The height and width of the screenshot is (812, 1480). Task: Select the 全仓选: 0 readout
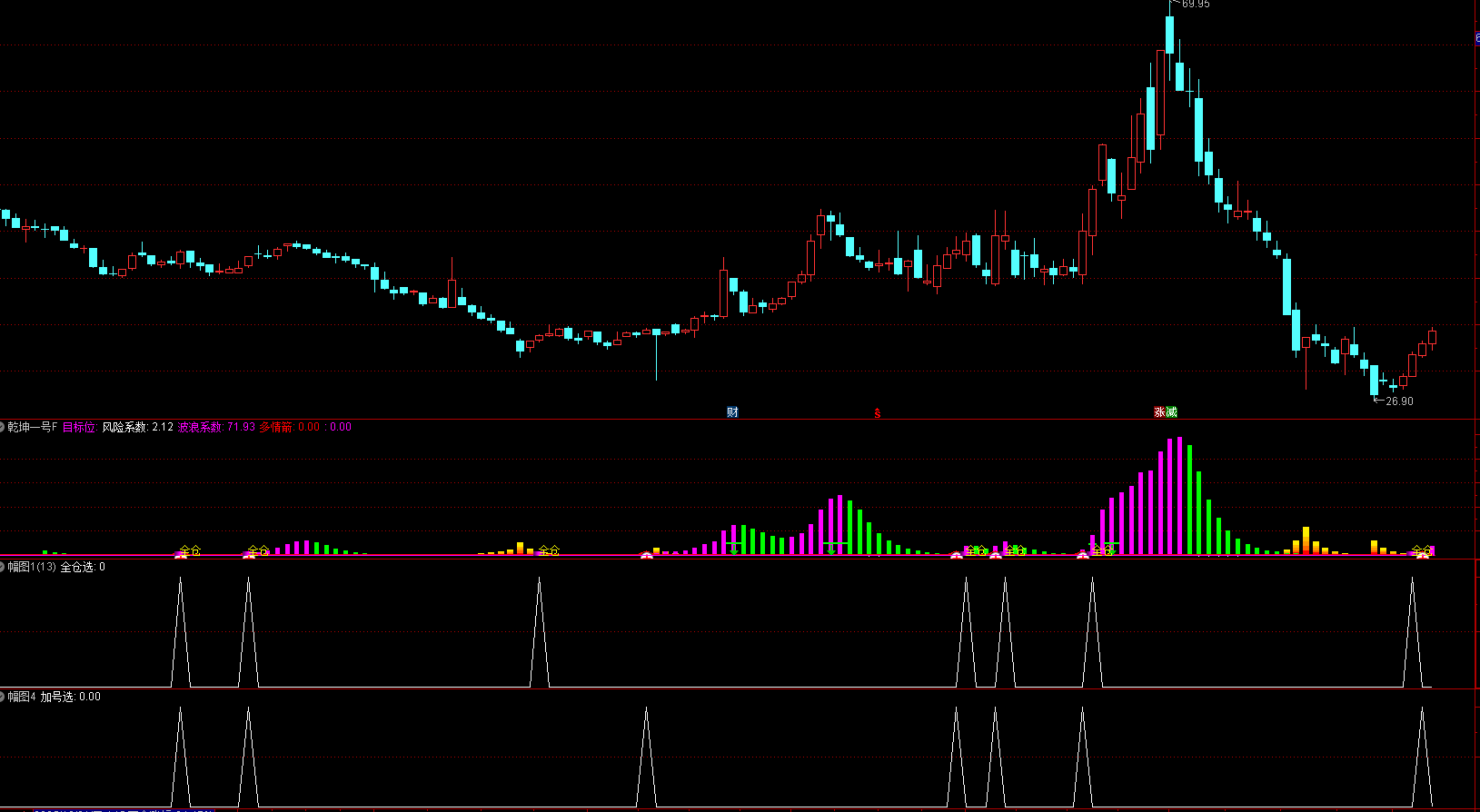tap(83, 567)
